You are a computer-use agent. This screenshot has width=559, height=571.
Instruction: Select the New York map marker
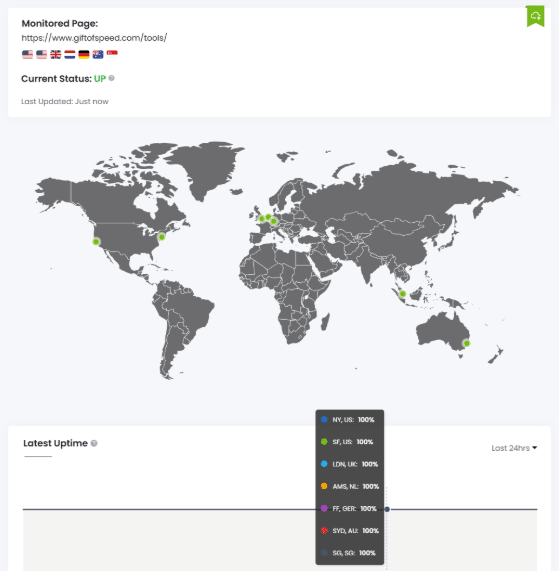point(162,237)
